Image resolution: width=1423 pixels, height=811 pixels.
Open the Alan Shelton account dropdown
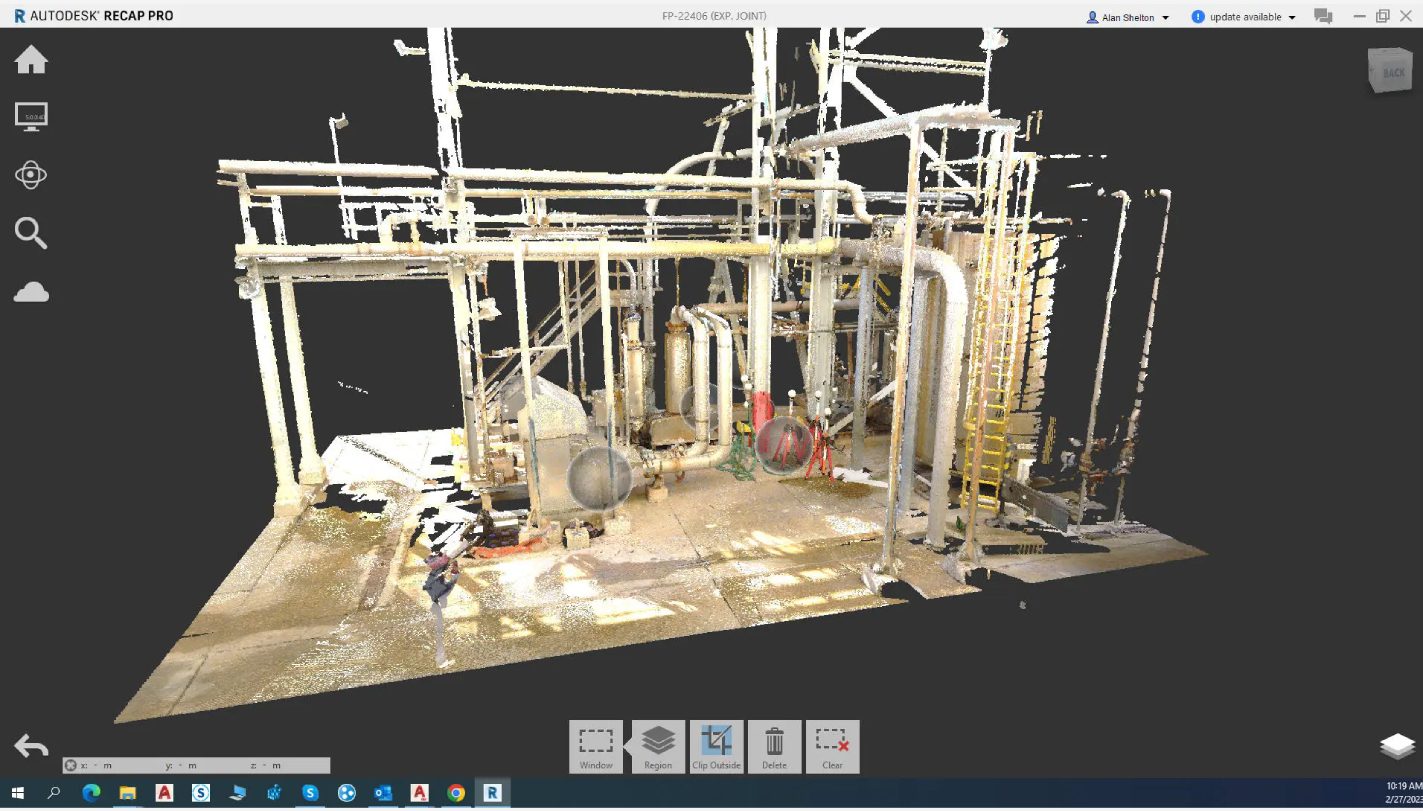[1128, 17]
